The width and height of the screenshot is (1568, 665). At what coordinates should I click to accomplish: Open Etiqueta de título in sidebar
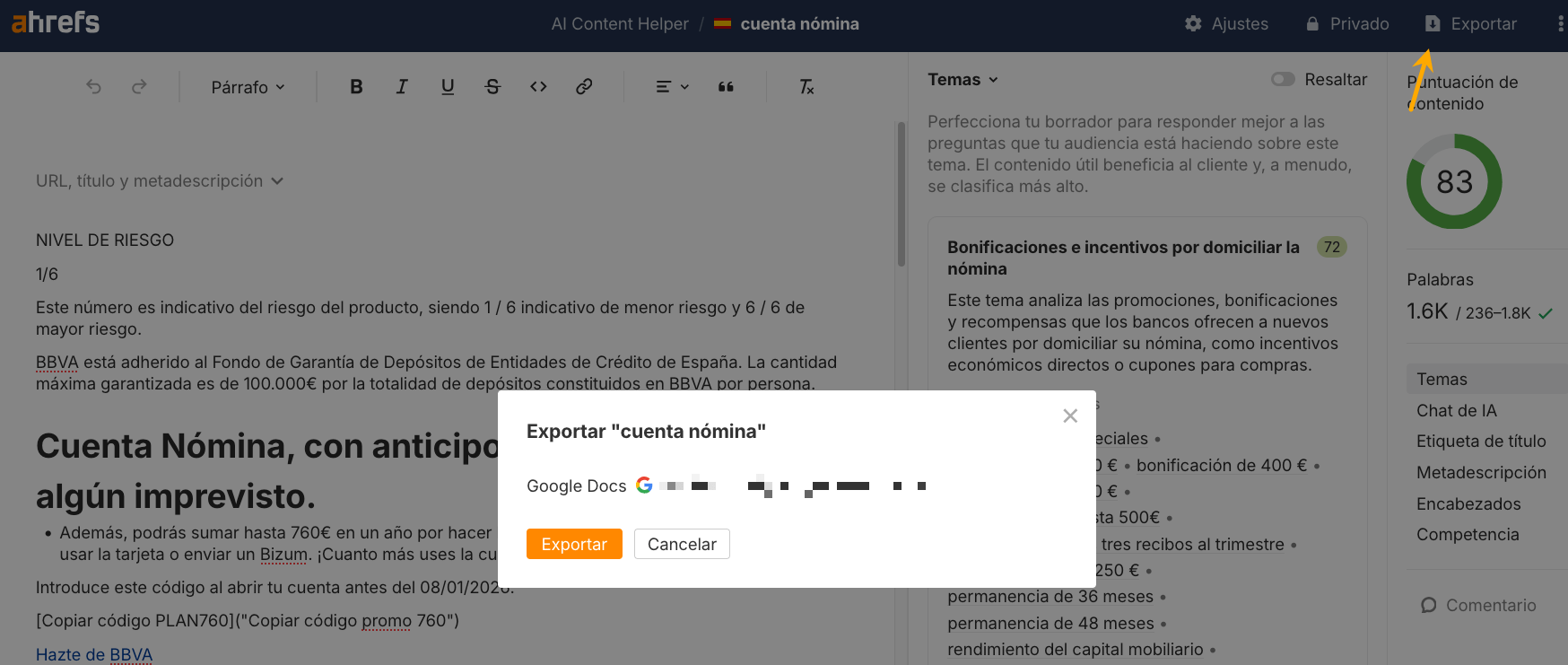click(x=1481, y=441)
